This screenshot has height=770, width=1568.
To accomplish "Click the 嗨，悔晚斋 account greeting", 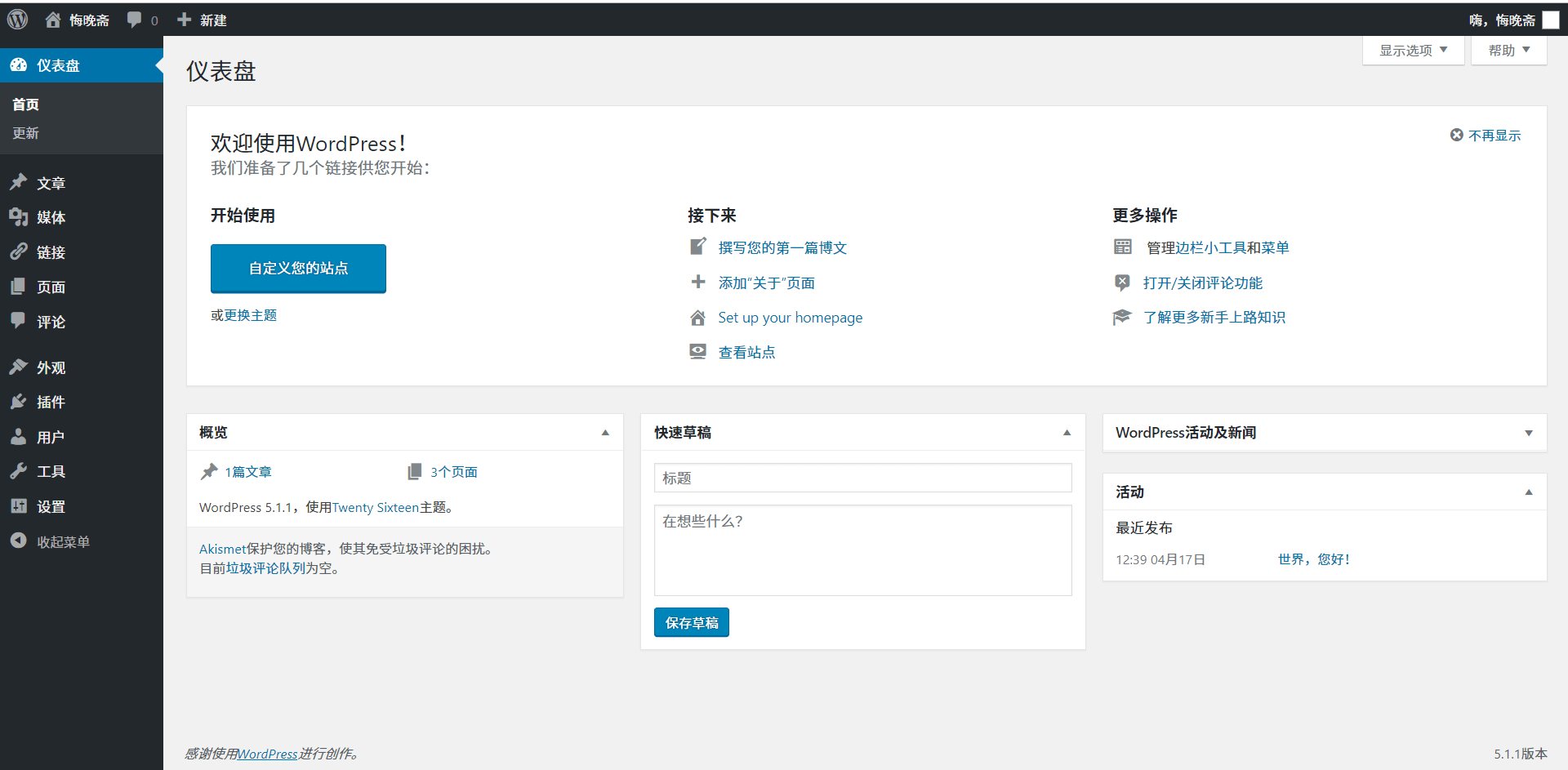I will (1502, 20).
